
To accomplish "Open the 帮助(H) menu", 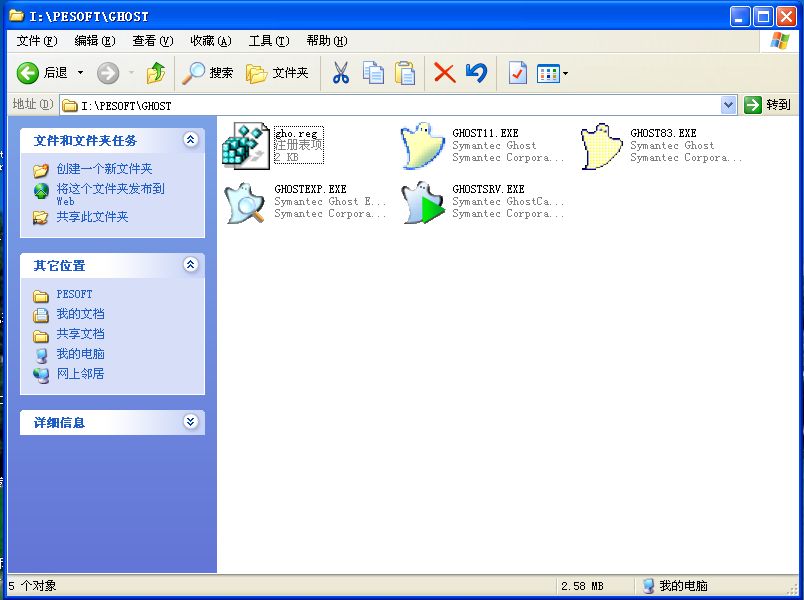I will click(327, 41).
